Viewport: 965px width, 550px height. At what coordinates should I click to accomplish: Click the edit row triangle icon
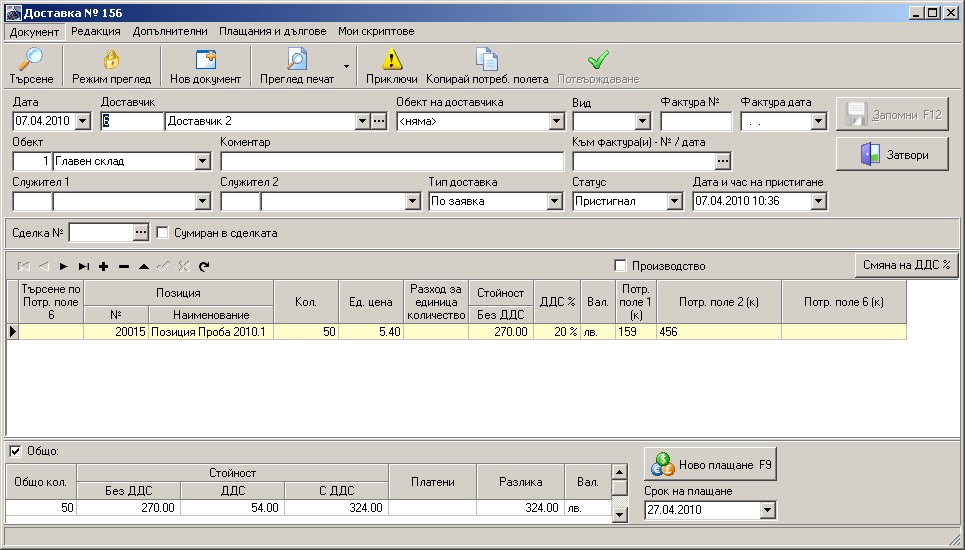click(143, 266)
